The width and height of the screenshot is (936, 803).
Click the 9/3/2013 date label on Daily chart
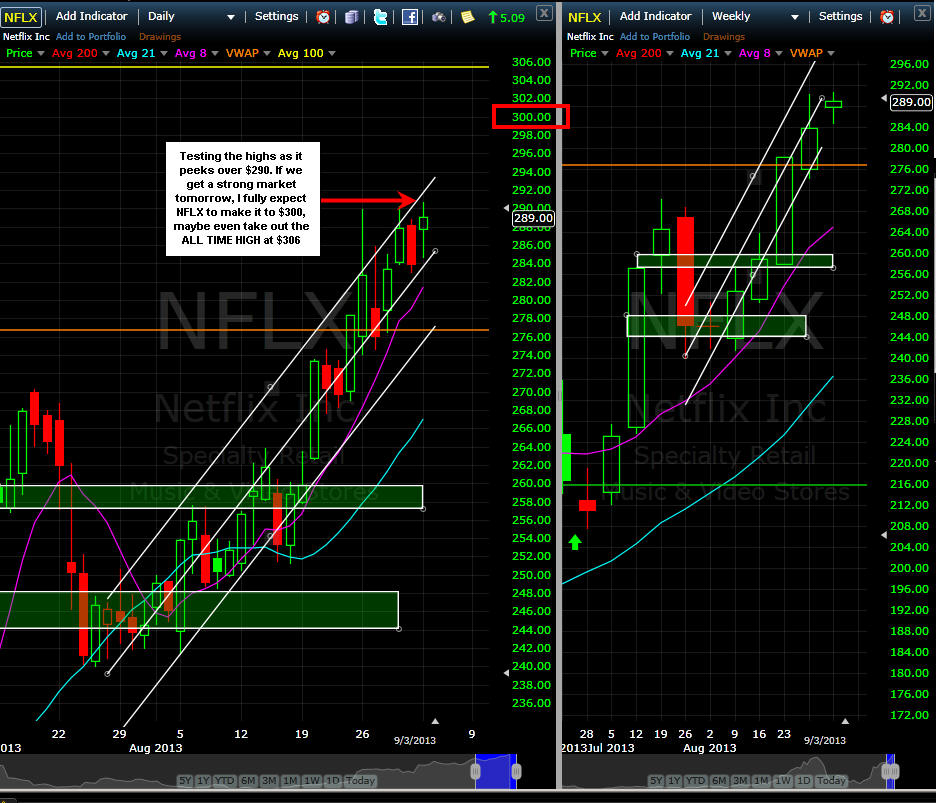(415, 740)
